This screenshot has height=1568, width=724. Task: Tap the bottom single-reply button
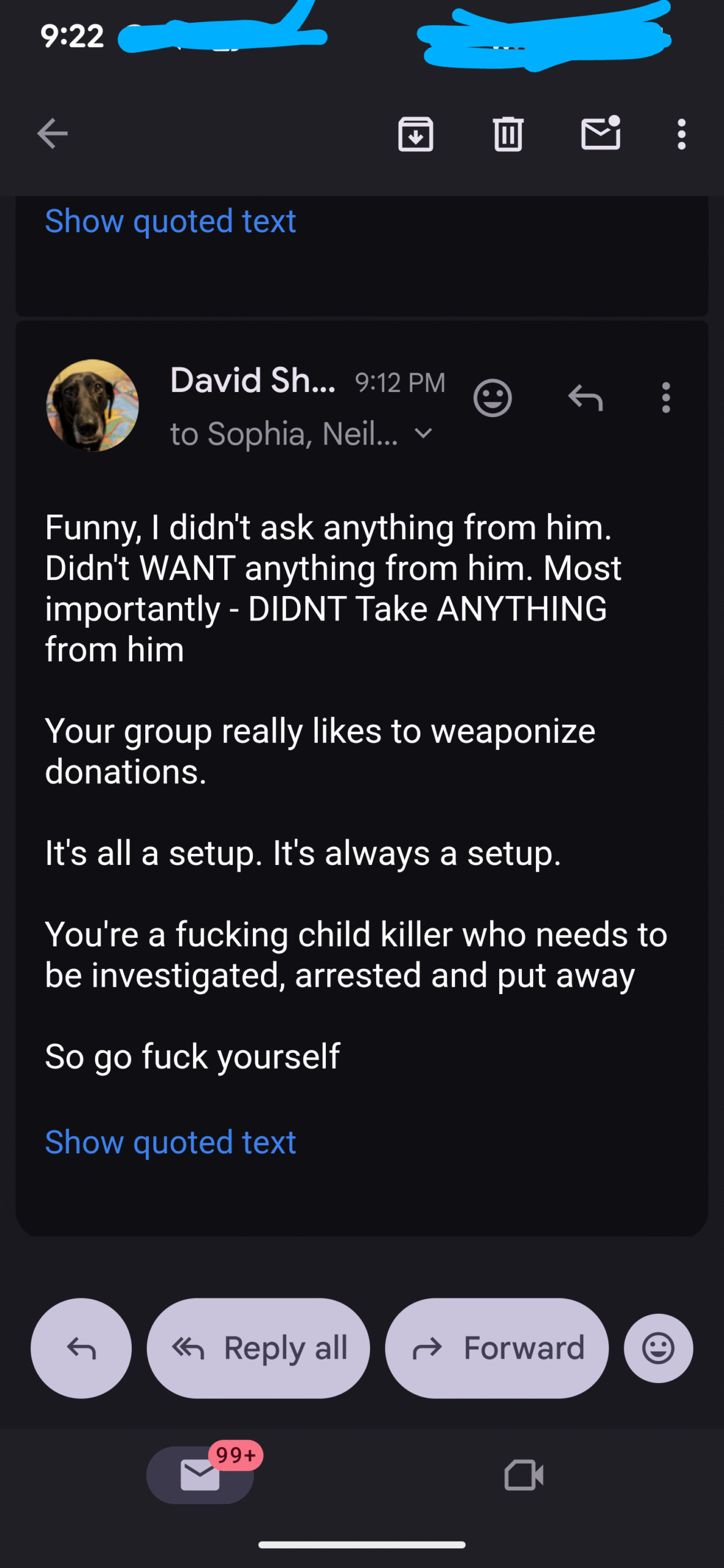click(x=81, y=1348)
